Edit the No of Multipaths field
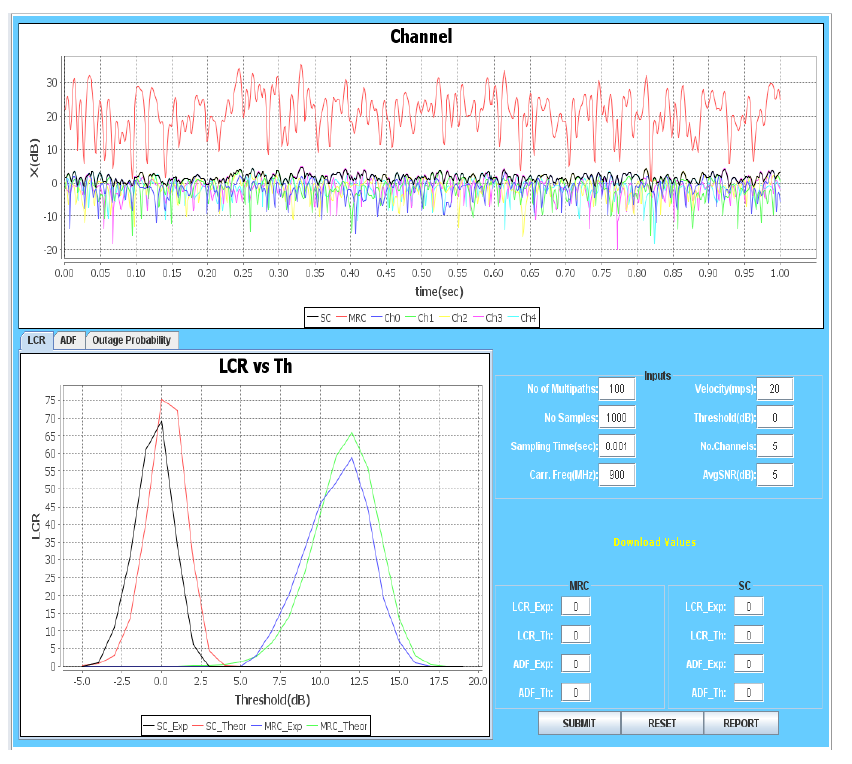852x764 pixels. pos(617,389)
